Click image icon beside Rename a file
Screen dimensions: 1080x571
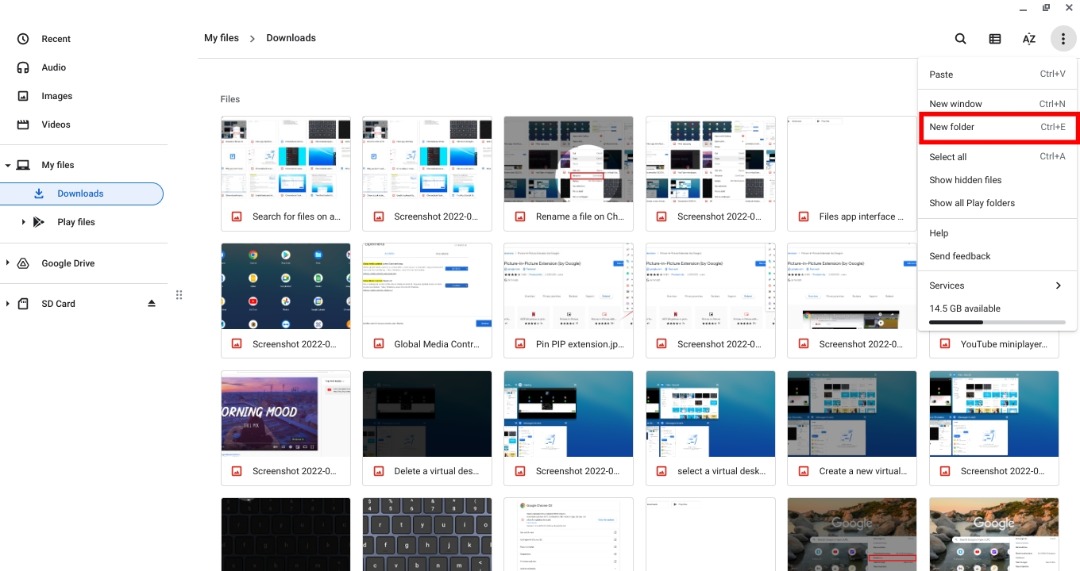520,216
